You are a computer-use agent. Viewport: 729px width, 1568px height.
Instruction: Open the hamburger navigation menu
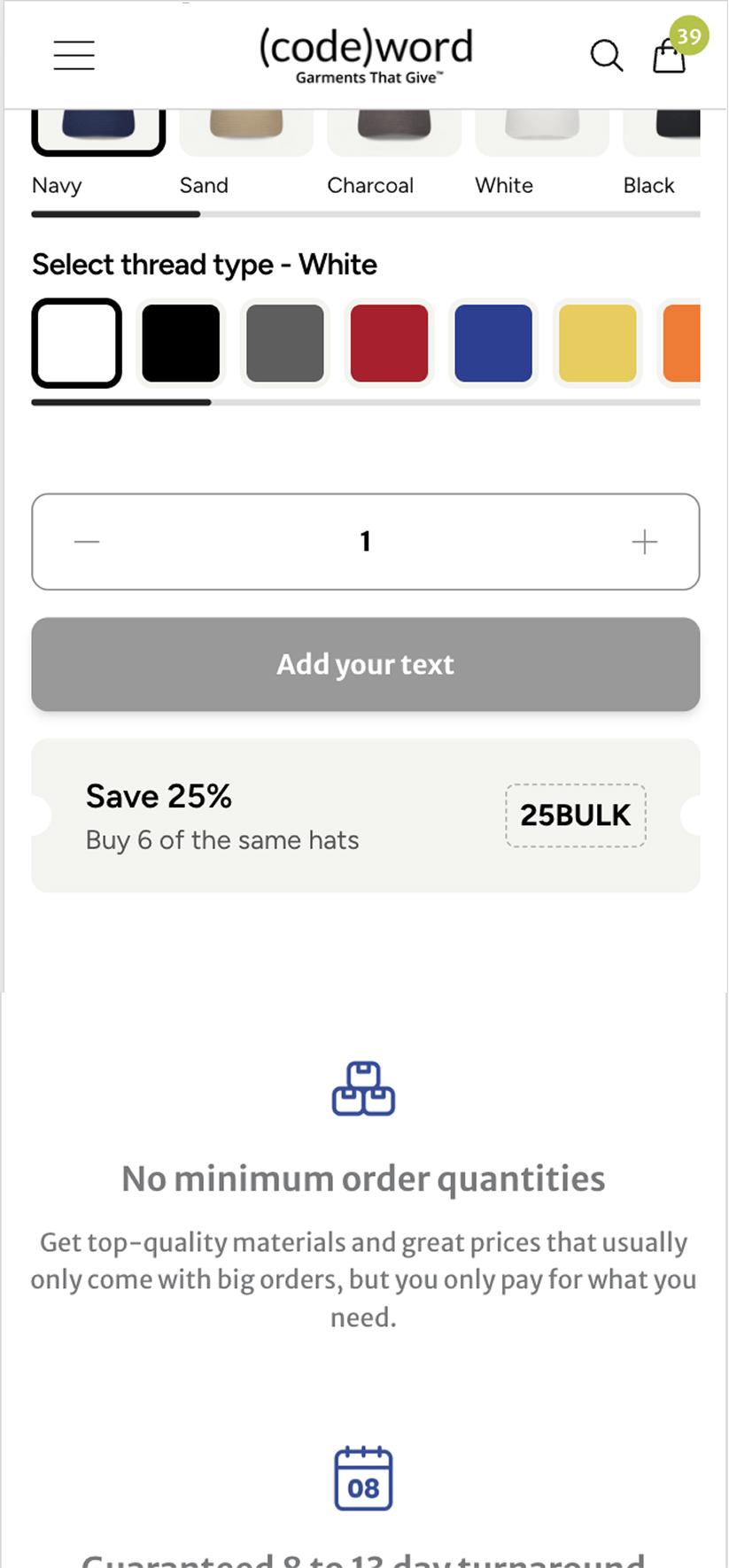pos(74,55)
